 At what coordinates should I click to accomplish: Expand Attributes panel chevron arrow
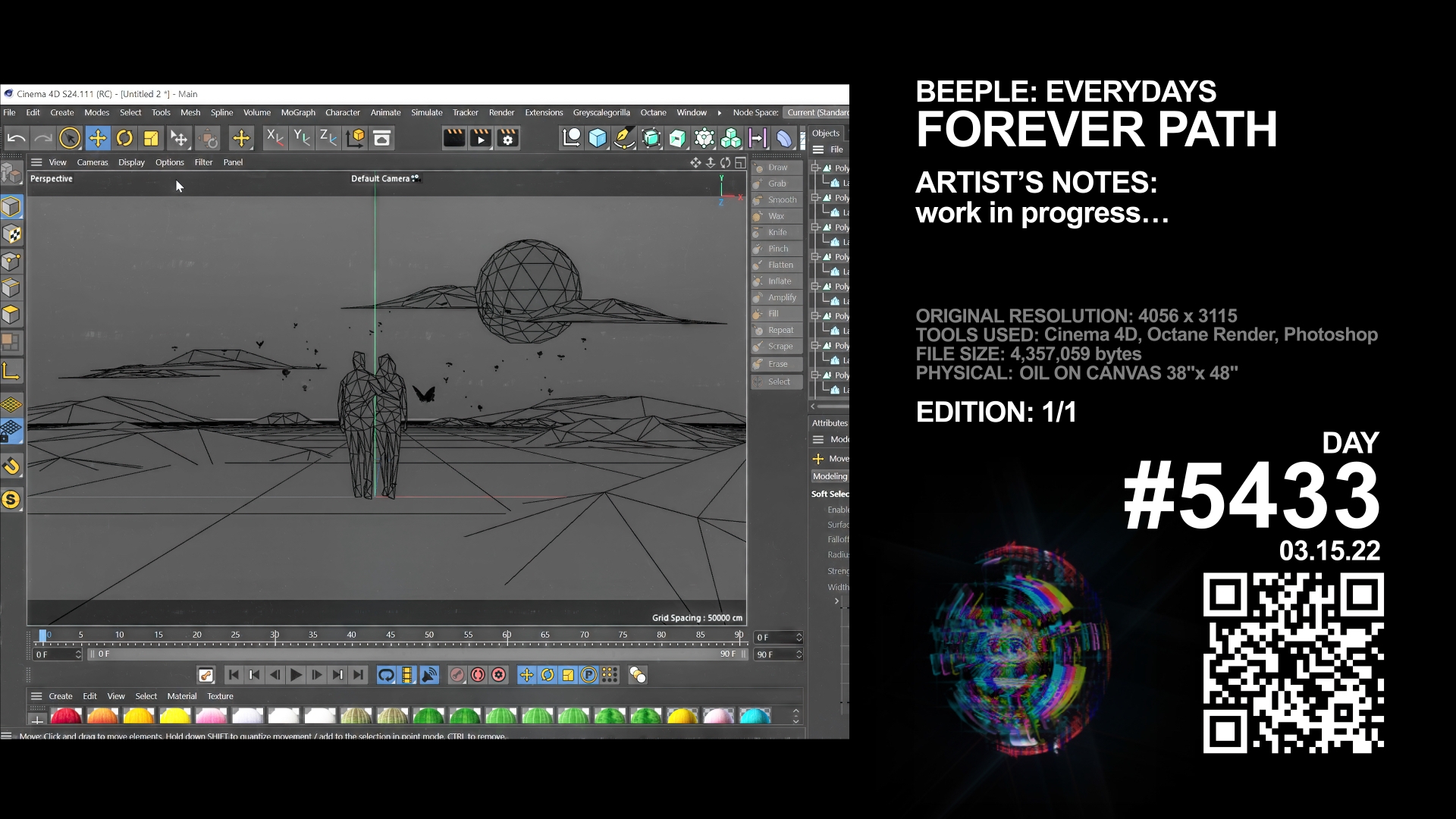pyautogui.click(x=836, y=601)
